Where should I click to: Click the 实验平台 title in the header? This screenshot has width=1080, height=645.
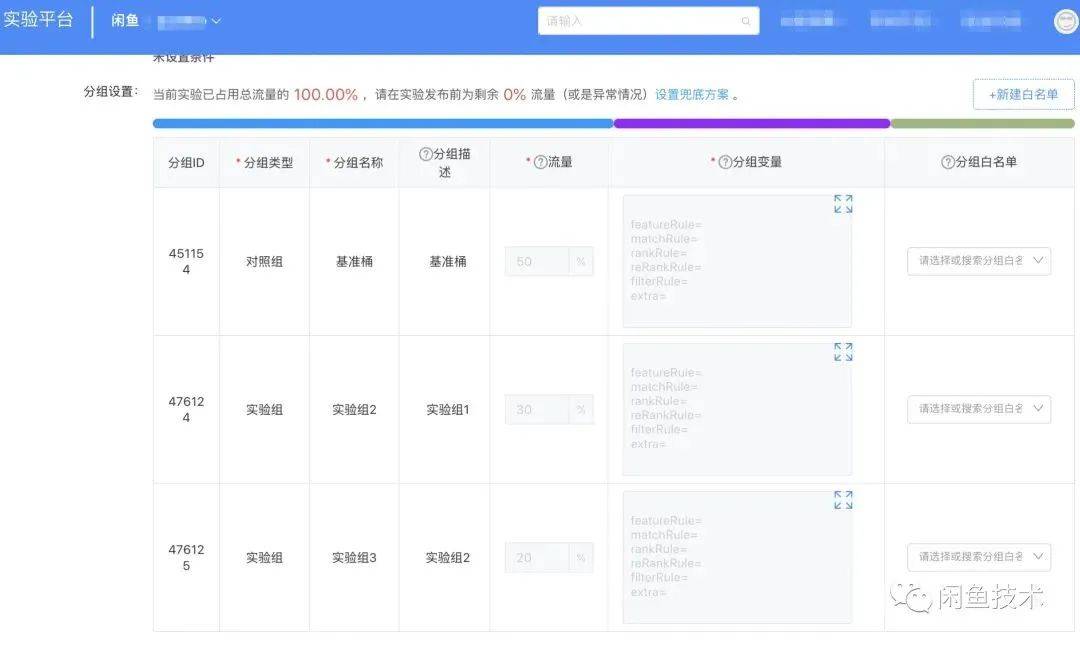tap(38, 19)
